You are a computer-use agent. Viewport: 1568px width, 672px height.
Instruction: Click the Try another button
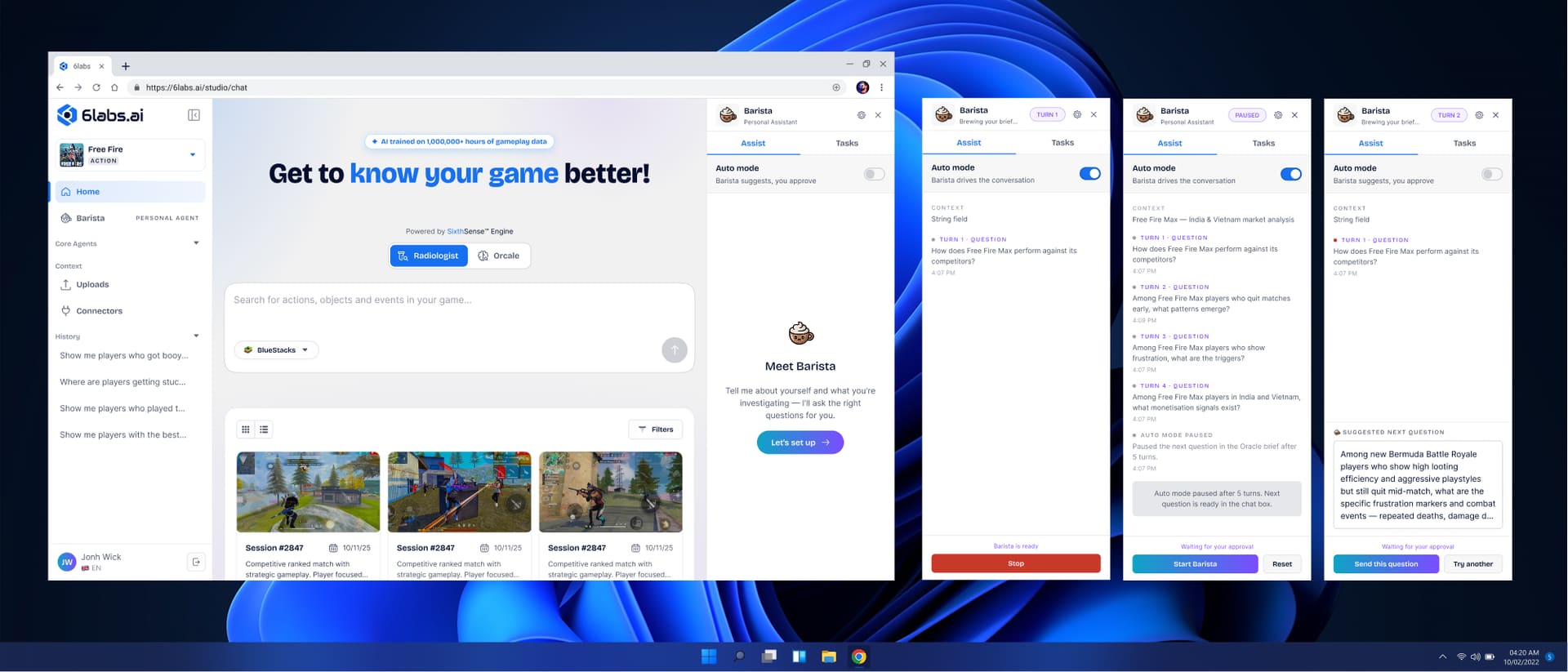coord(1473,564)
